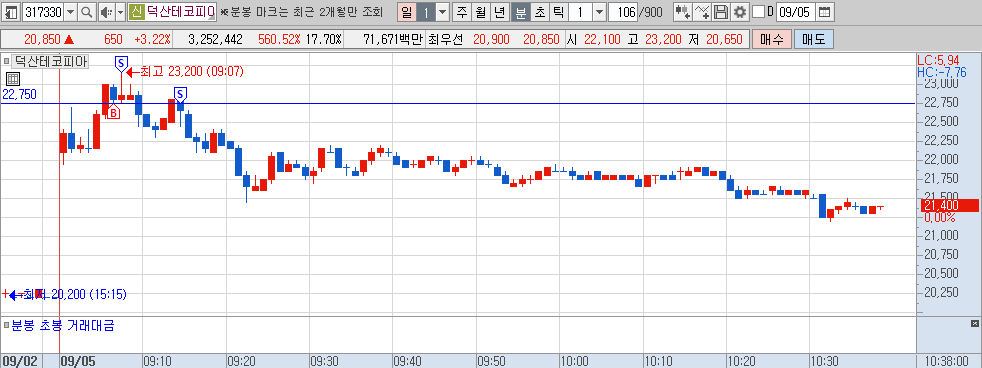The image size is (982, 368).
Task: Open the add indicator line icon
Action: (x=703, y=12)
